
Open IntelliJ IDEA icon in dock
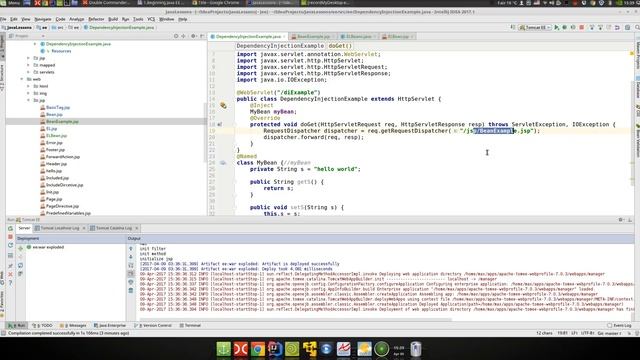click(275, 349)
